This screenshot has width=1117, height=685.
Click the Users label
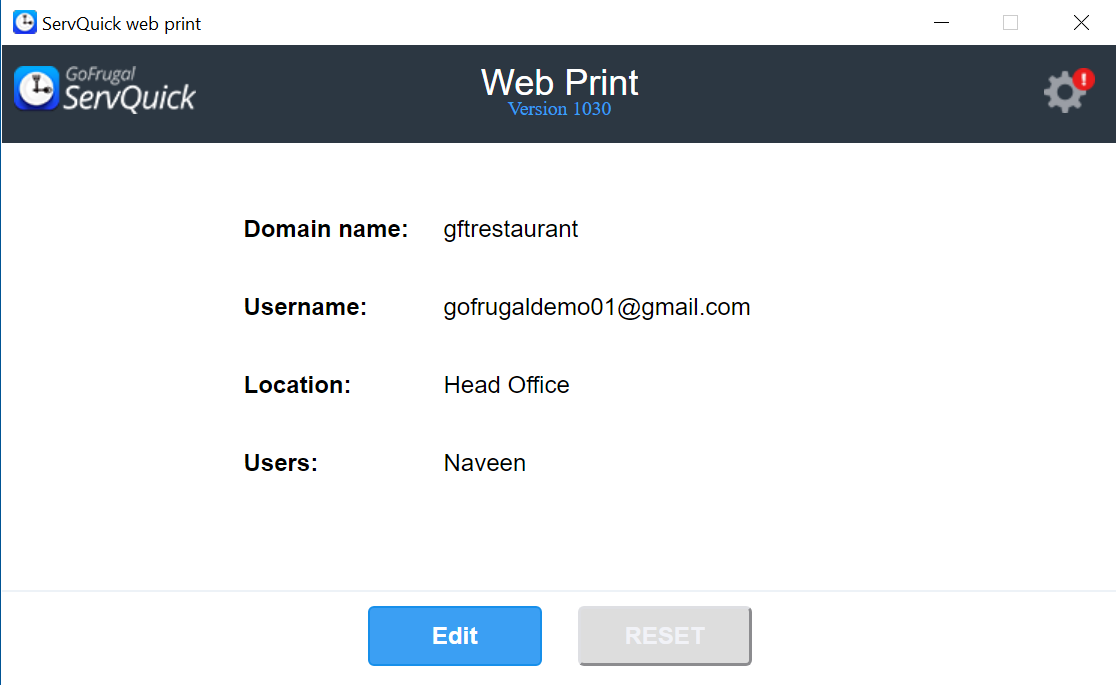tap(281, 463)
